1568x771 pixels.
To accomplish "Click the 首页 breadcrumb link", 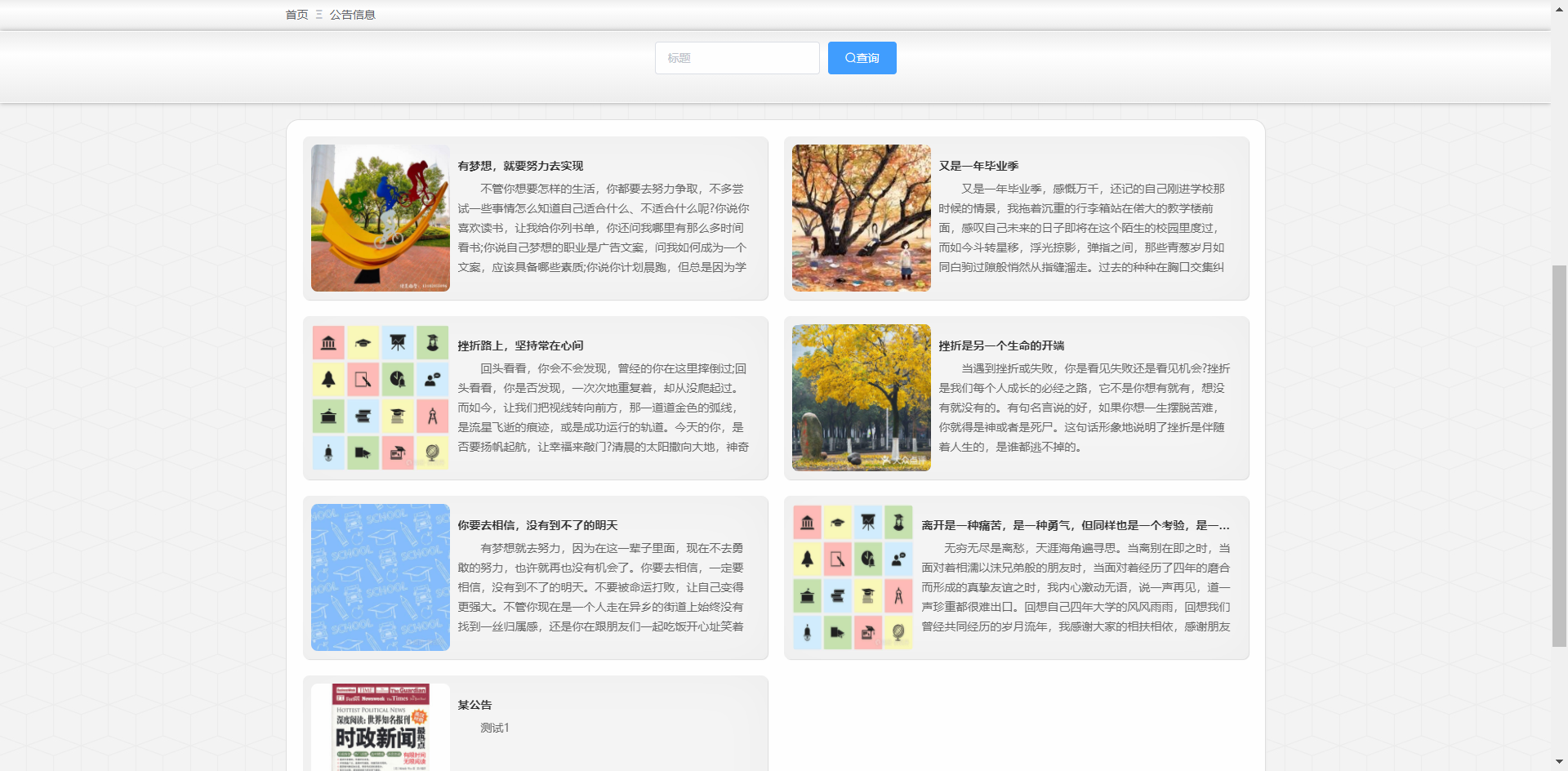I will click(x=296, y=15).
